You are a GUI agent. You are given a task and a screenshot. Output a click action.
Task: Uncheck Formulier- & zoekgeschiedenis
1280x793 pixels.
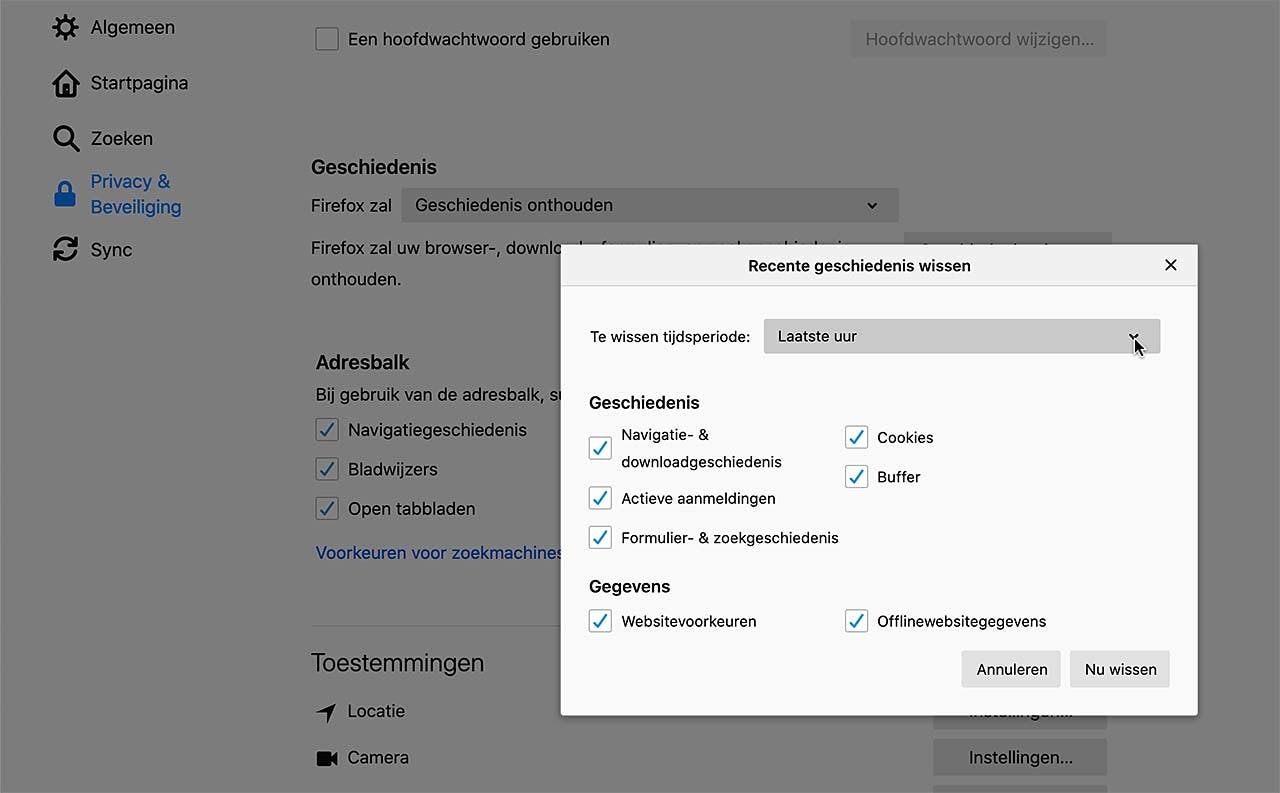tap(600, 537)
